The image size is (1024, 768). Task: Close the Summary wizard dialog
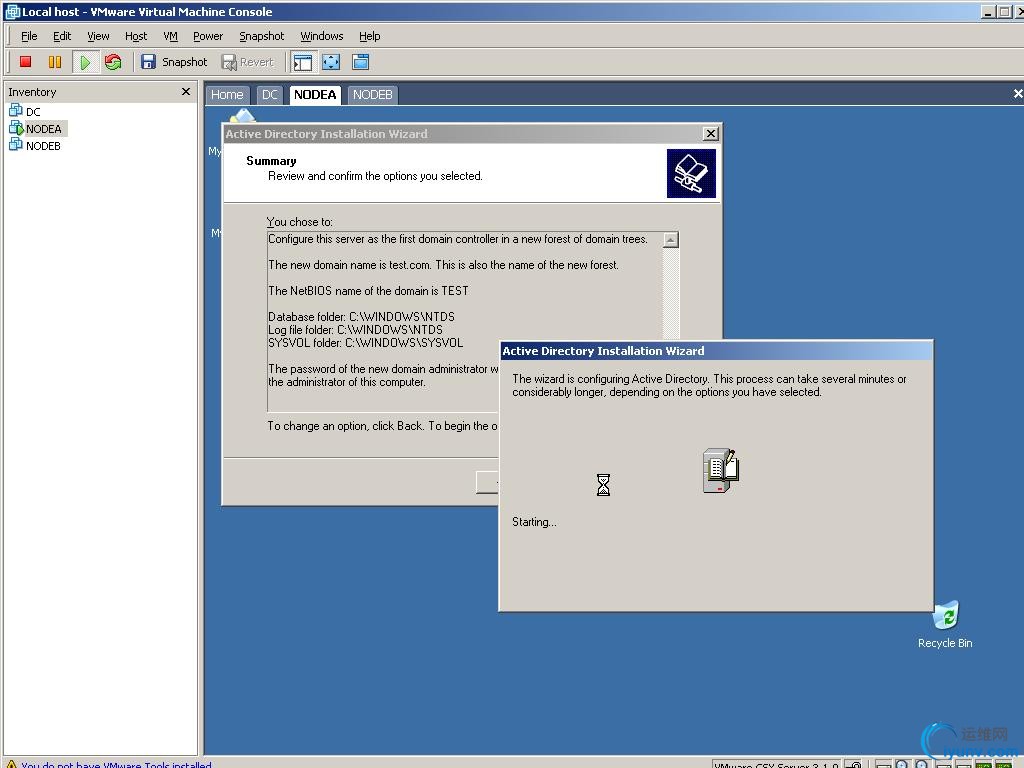tap(711, 134)
